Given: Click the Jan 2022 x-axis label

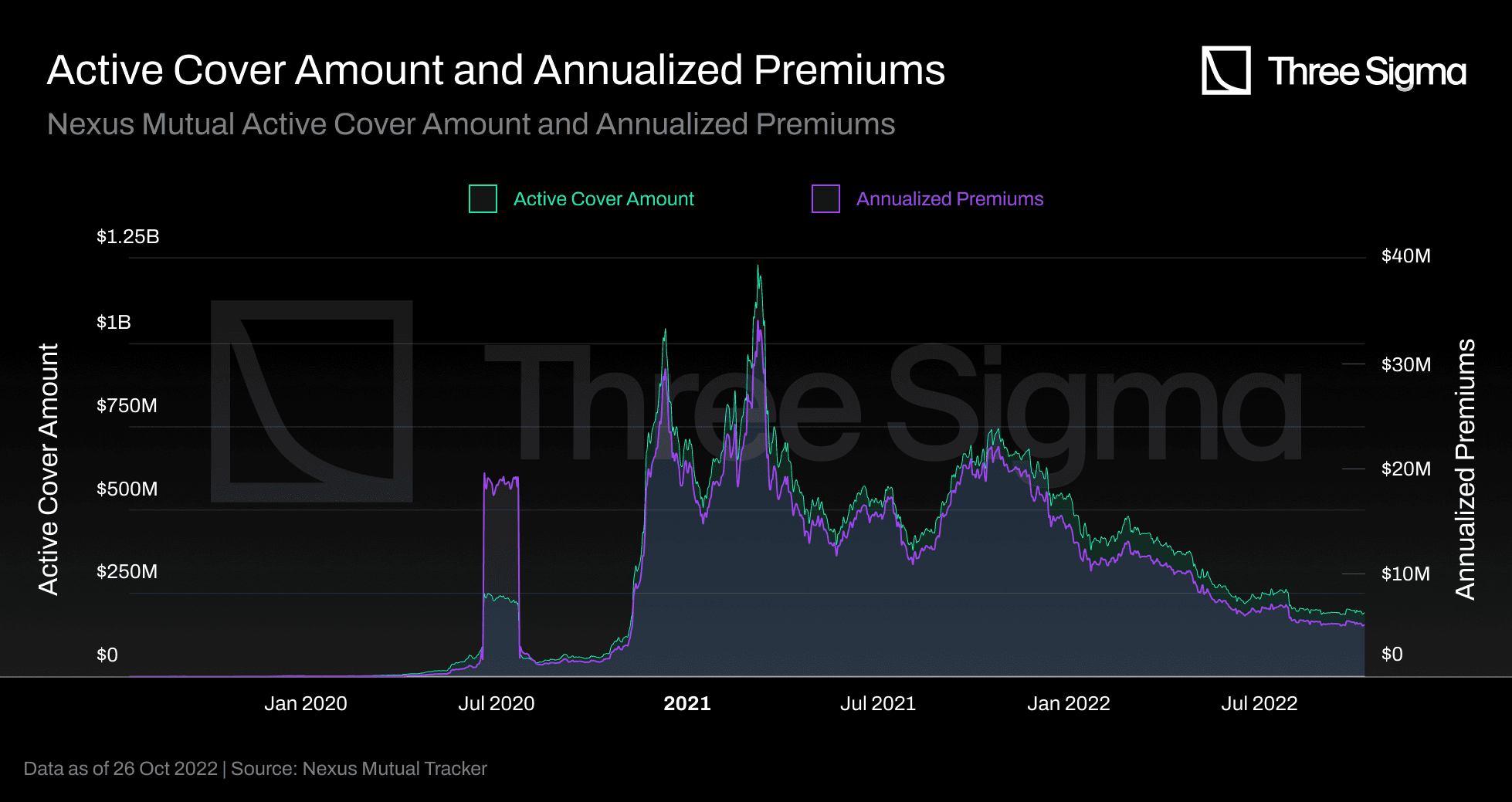Looking at the screenshot, I should [x=1068, y=703].
